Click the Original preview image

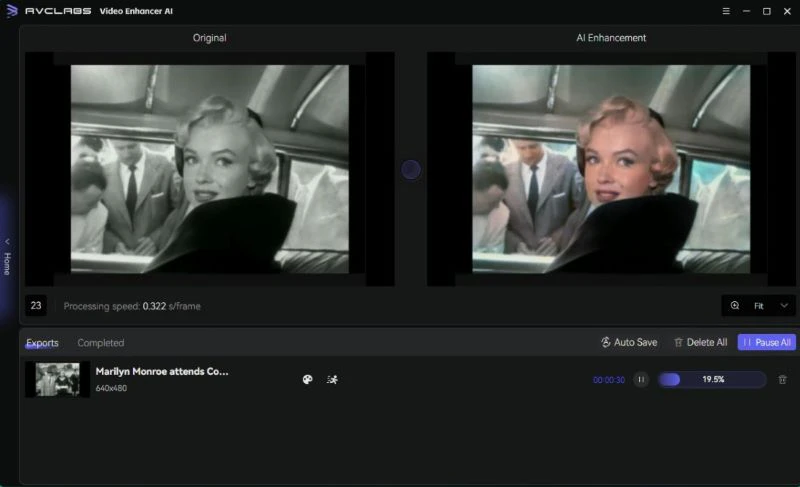pos(210,169)
